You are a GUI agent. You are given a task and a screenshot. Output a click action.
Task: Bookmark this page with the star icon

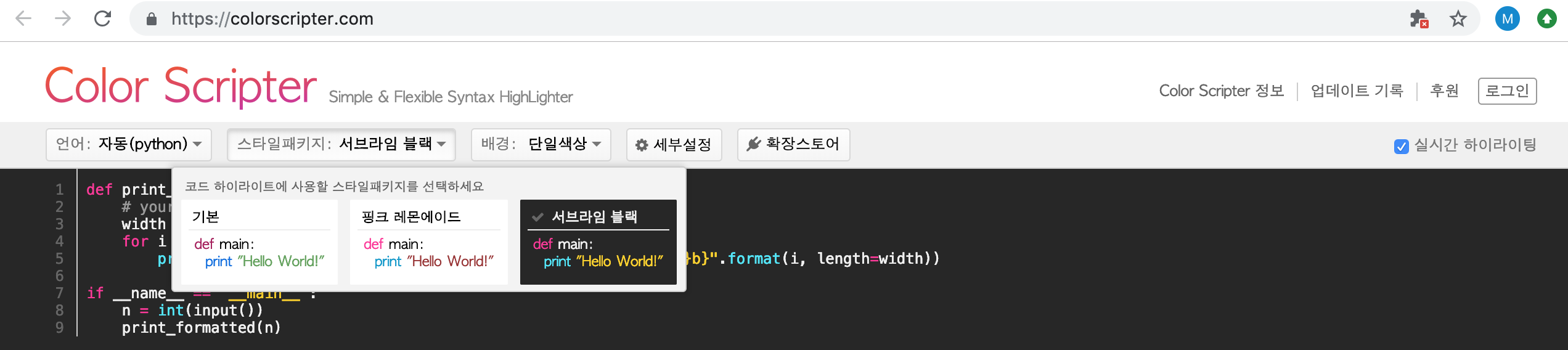[1458, 19]
